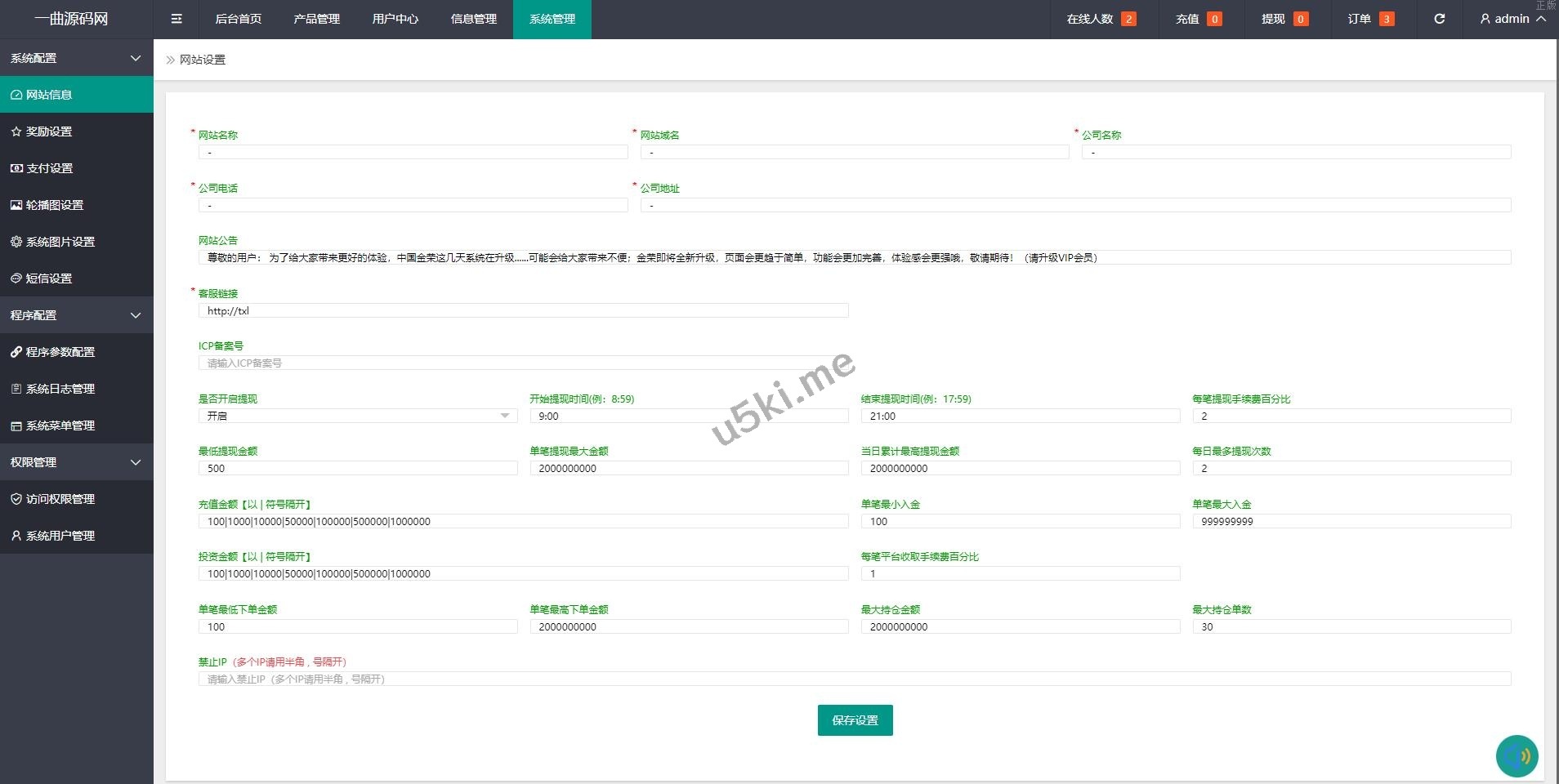Open 短信设置 in the sidebar
Viewport: 1559px width, 784px height.
coord(49,278)
